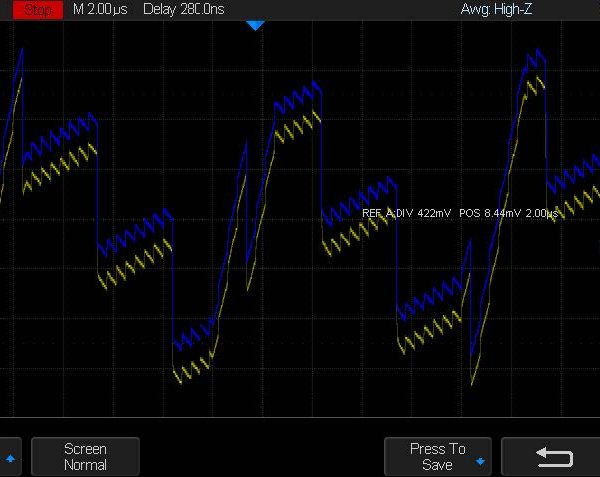Click the REF A DIV 422mV label
This screenshot has width=600, height=477.
click(x=406, y=213)
